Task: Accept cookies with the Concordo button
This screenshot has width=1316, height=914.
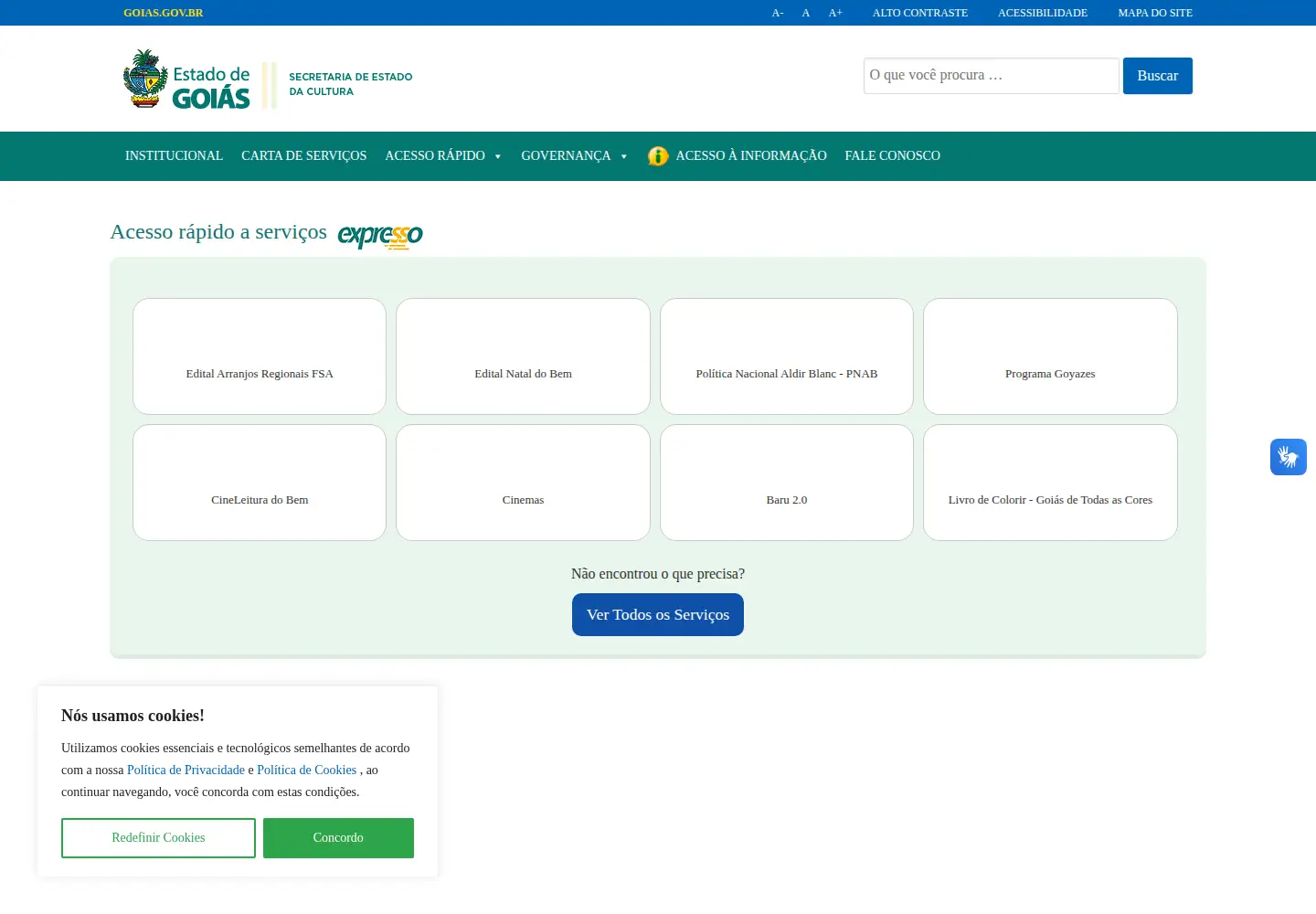Action: [338, 838]
